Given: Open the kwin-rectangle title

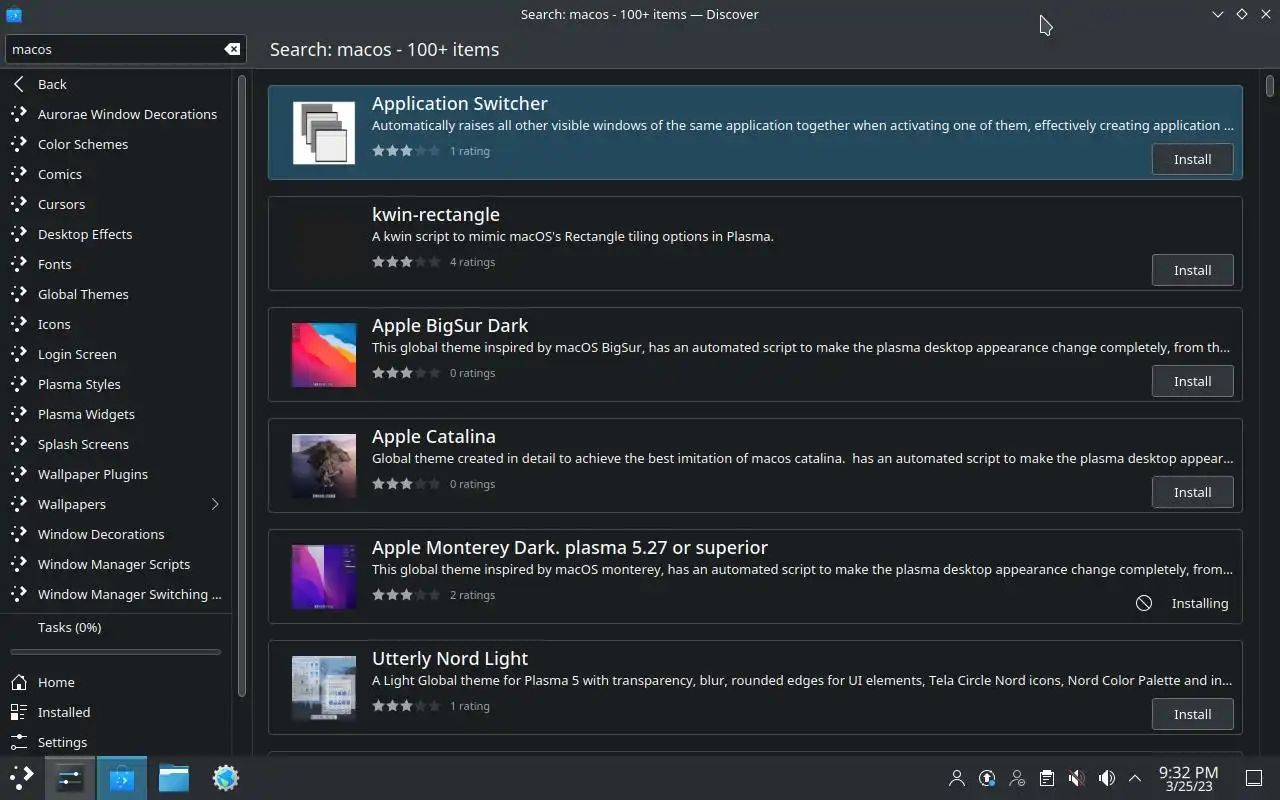Looking at the screenshot, I should (436, 214).
